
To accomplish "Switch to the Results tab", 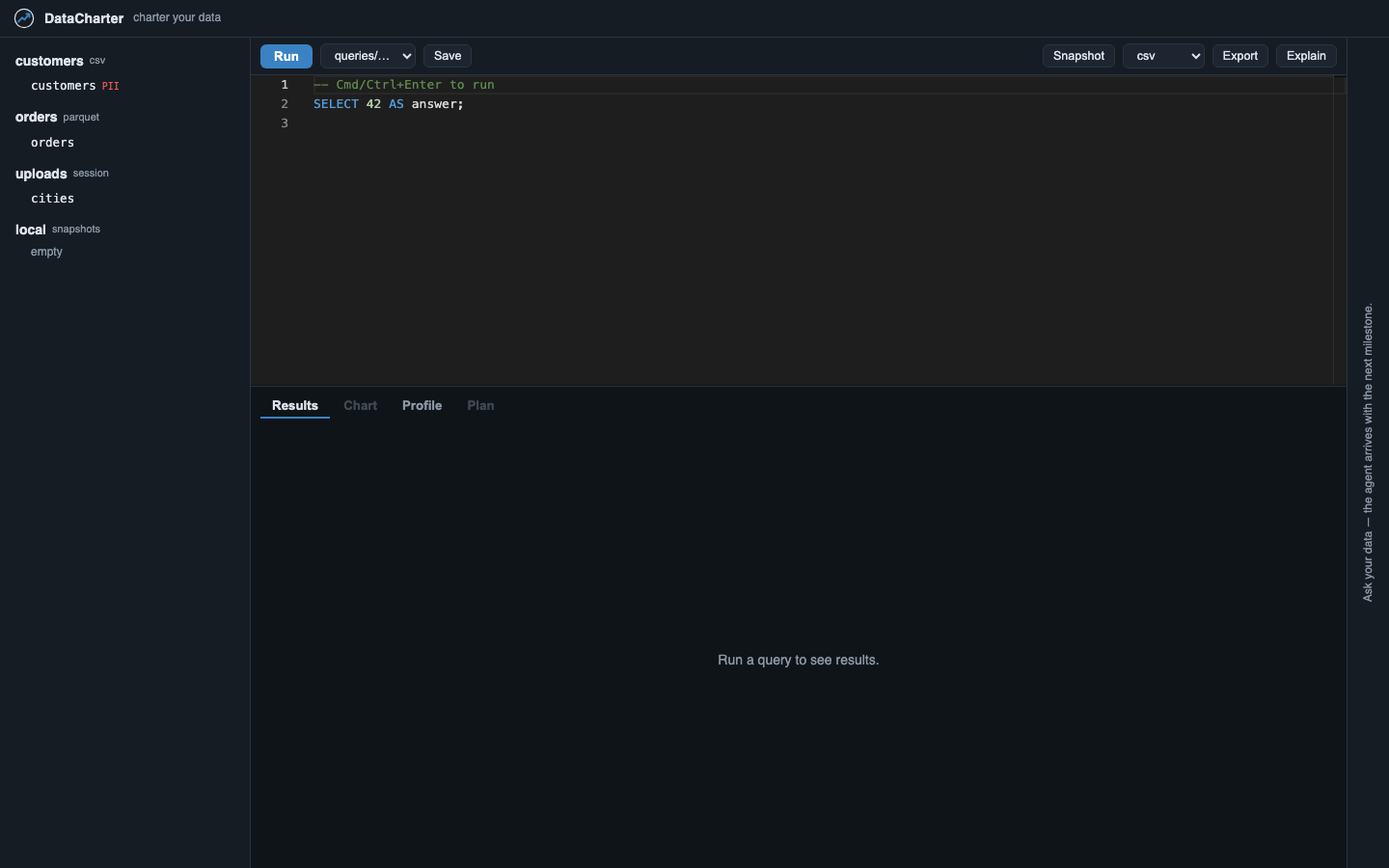I will tap(295, 406).
